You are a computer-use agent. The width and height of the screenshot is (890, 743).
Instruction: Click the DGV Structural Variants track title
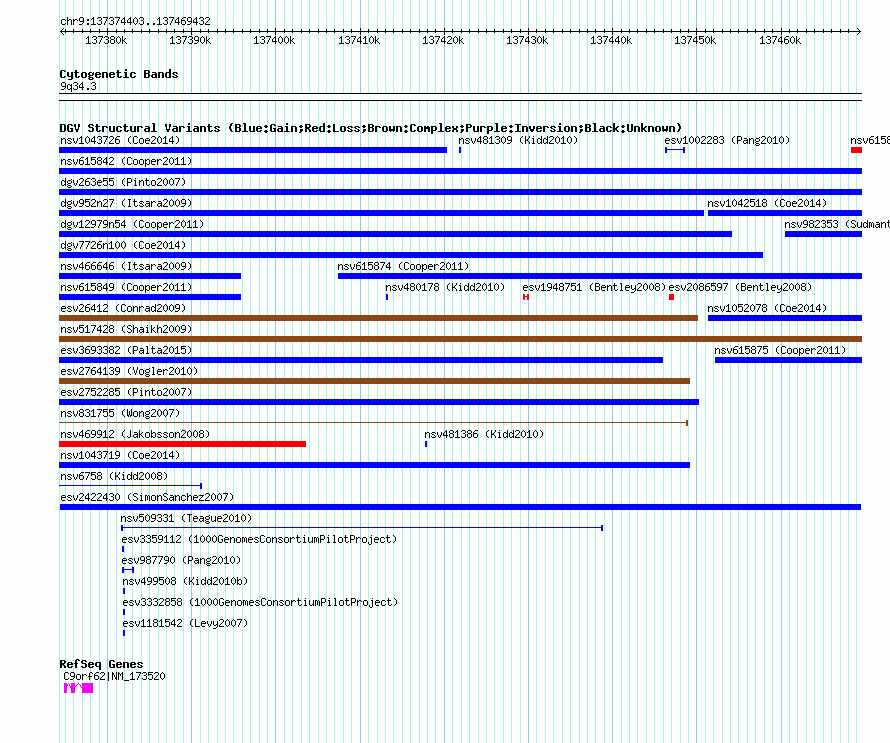[x=371, y=128]
